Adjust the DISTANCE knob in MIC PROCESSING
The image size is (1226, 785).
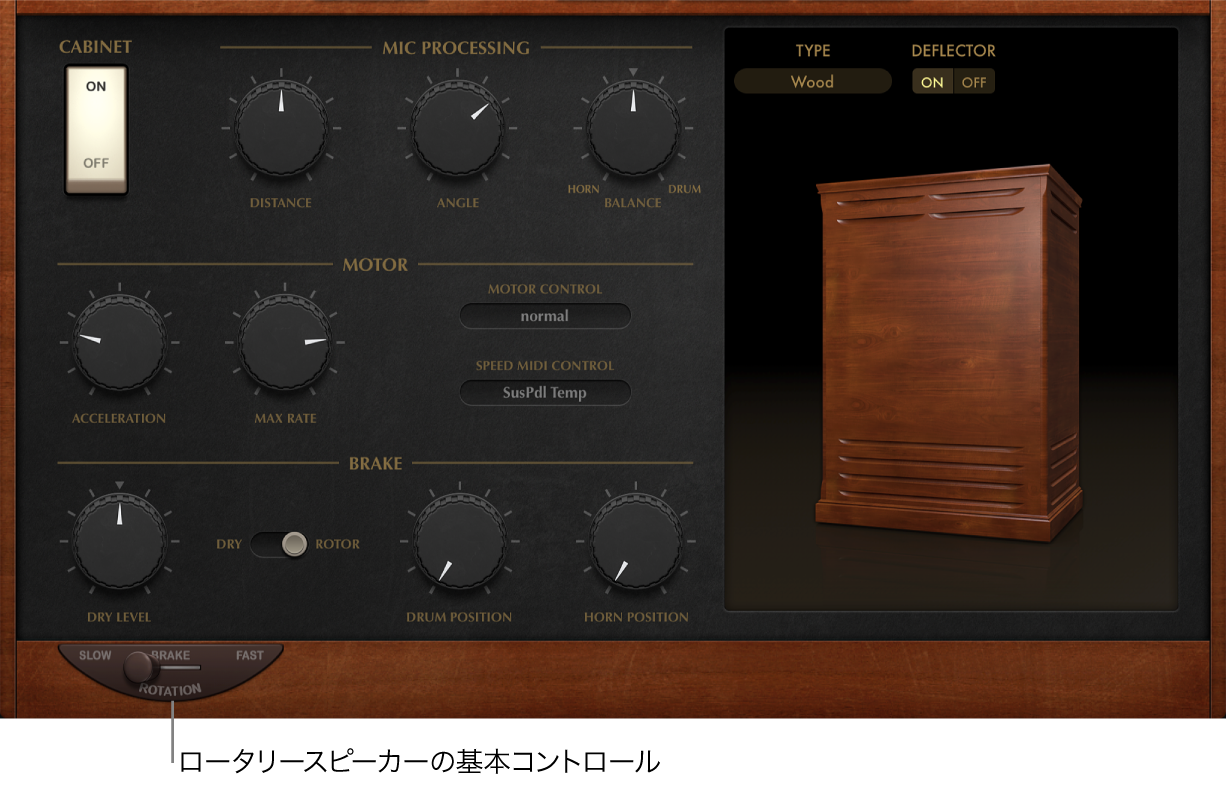(x=280, y=128)
